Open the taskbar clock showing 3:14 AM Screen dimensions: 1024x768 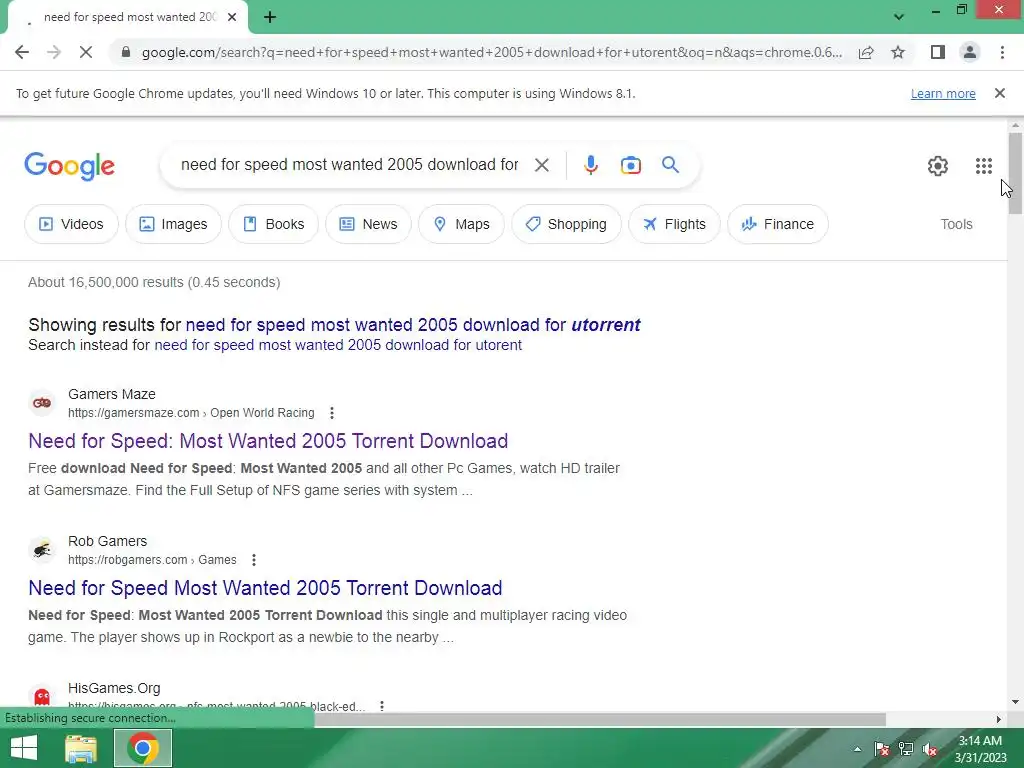click(x=980, y=749)
